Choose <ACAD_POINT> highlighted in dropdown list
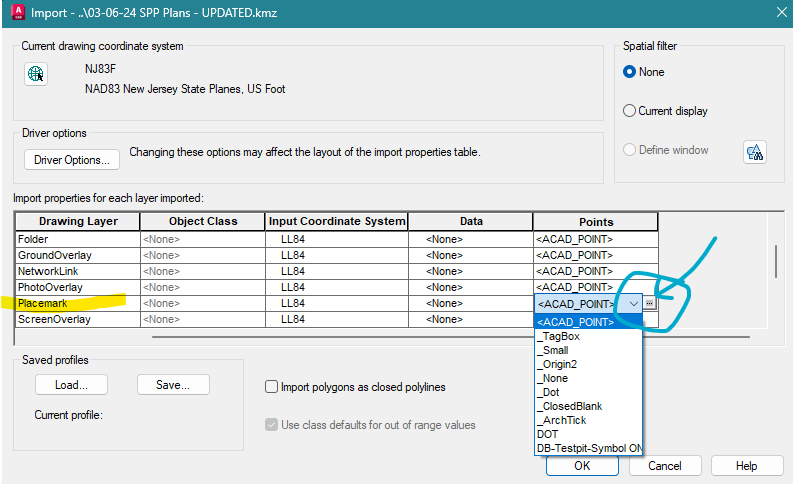Viewport: 793px width, 484px height. pyautogui.click(x=588, y=322)
